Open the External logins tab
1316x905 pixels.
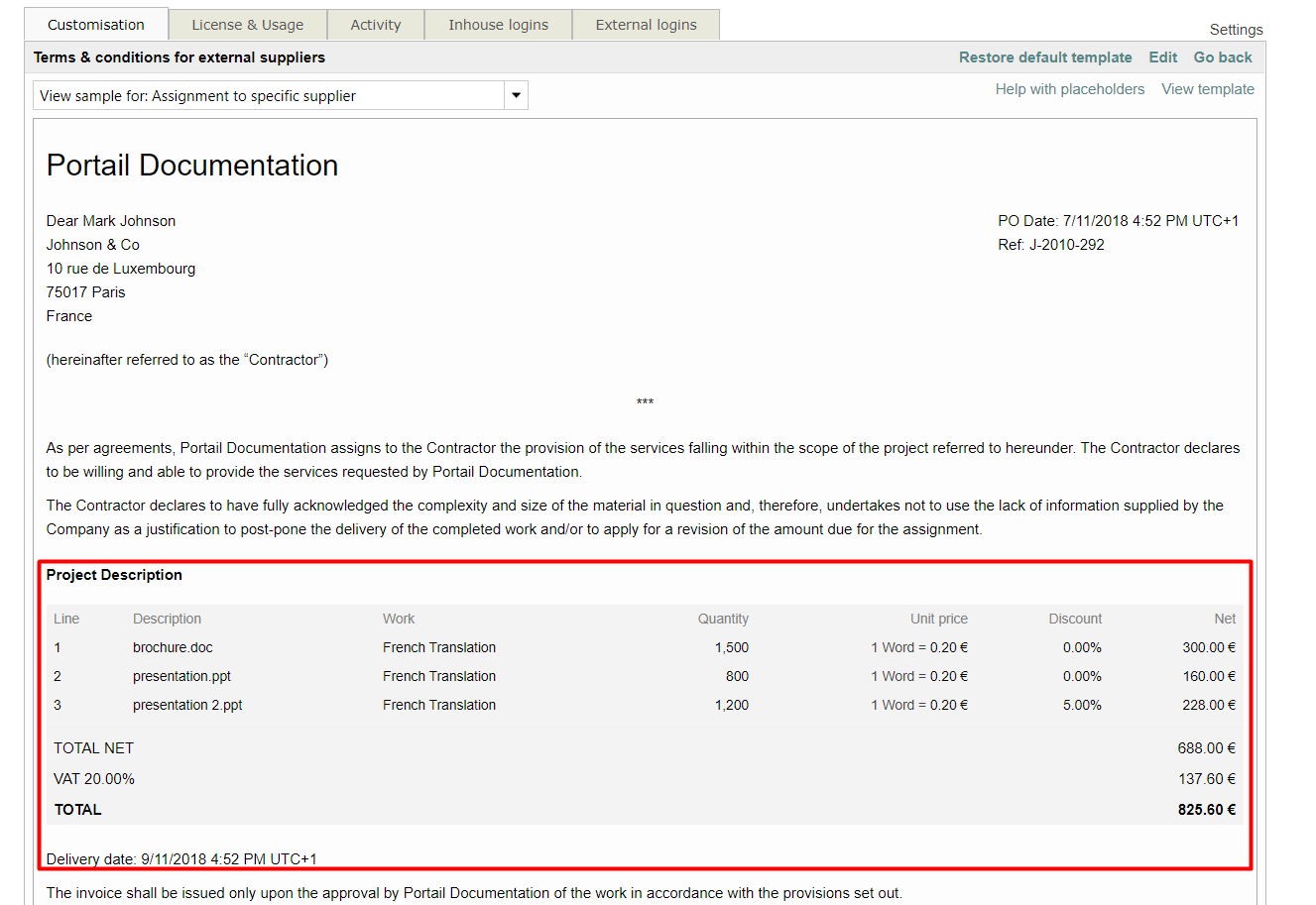point(646,25)
